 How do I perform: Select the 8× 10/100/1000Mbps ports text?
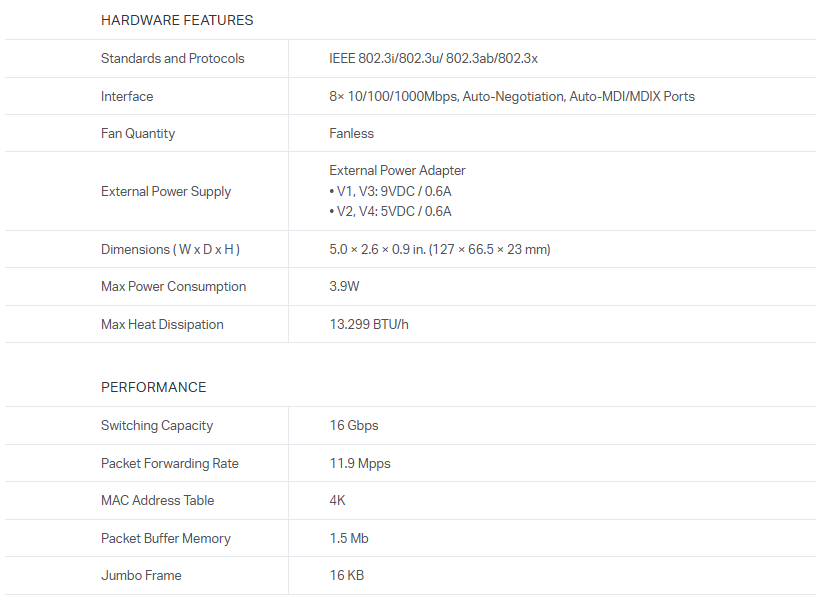511,97
